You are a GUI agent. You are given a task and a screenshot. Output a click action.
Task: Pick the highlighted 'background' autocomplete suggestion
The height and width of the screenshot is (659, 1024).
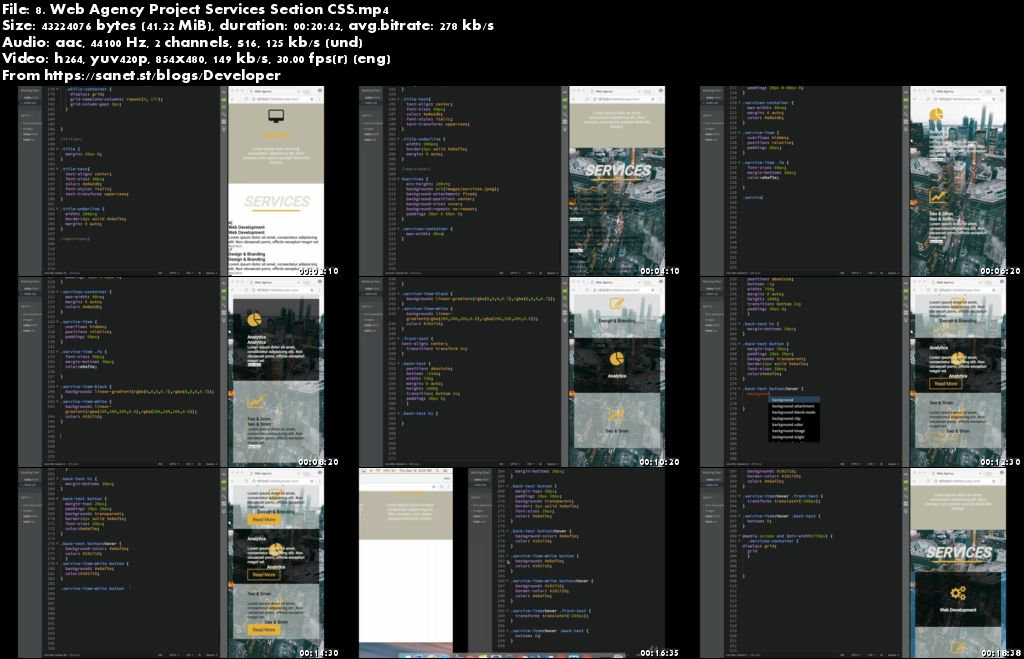[793, 400]
